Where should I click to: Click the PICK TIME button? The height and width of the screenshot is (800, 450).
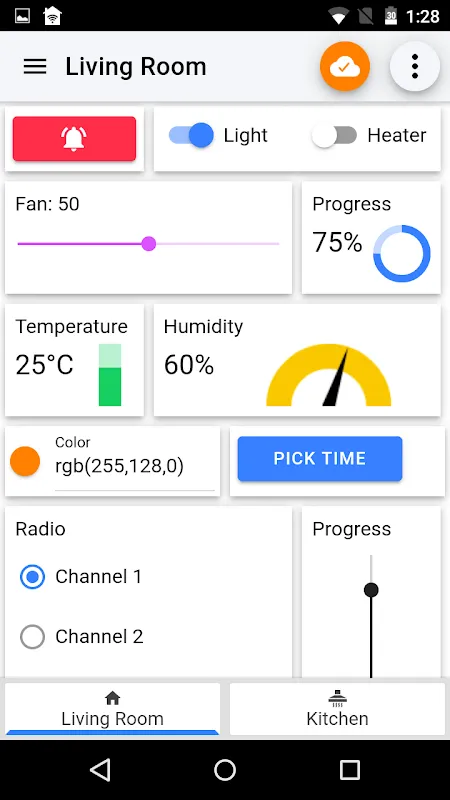tap(320, 458)
